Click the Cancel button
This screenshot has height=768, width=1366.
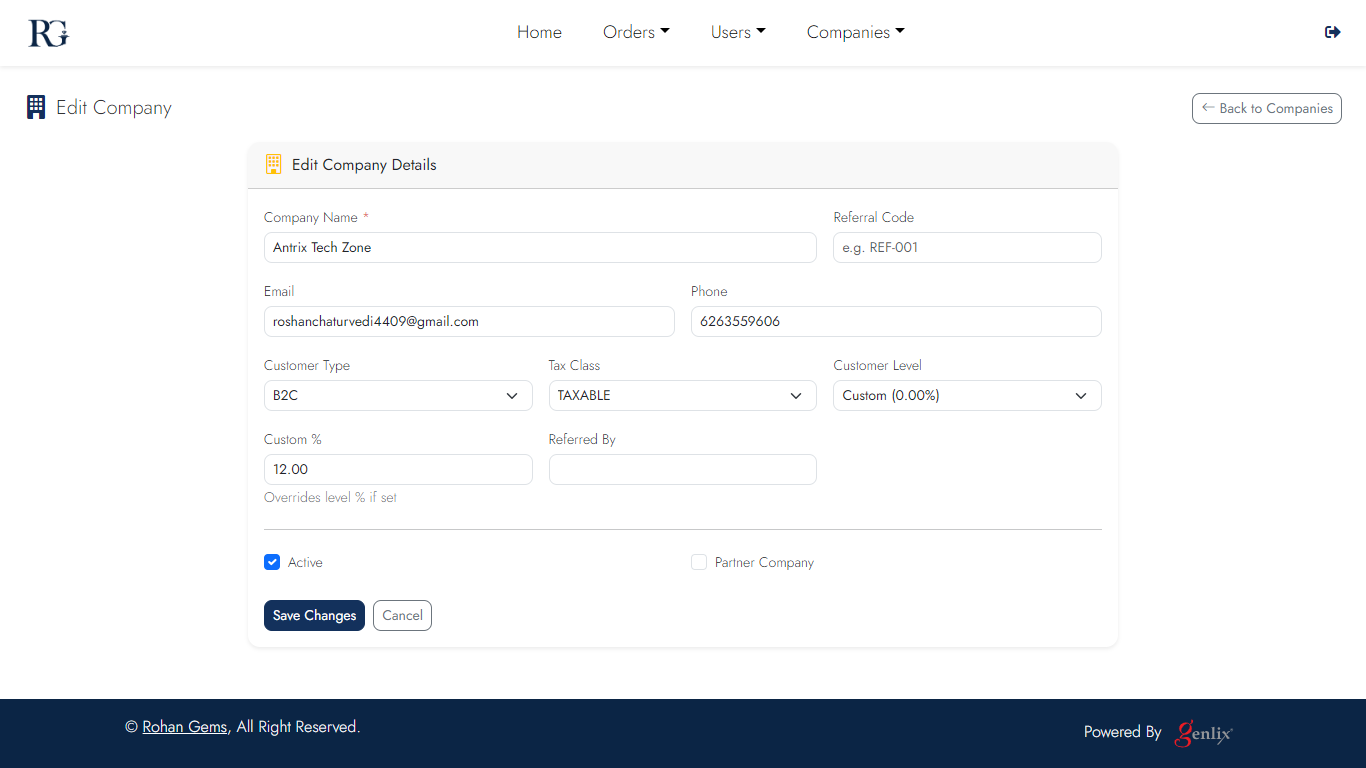(402, 615)
